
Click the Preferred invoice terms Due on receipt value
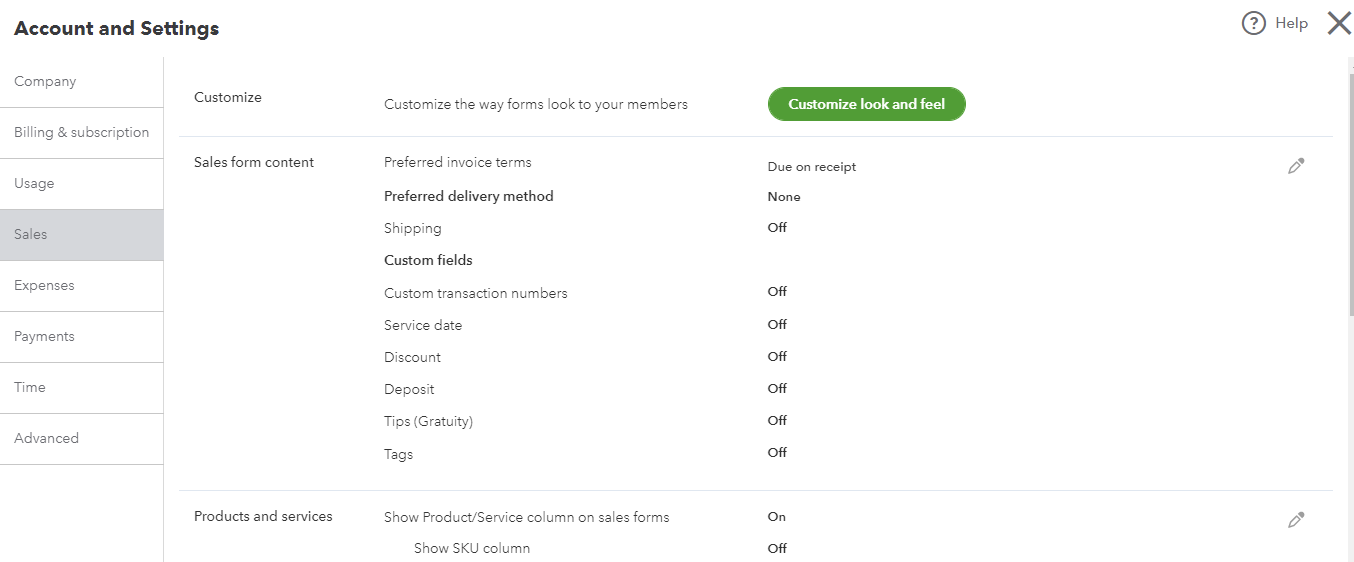click(x=811, y=167)
